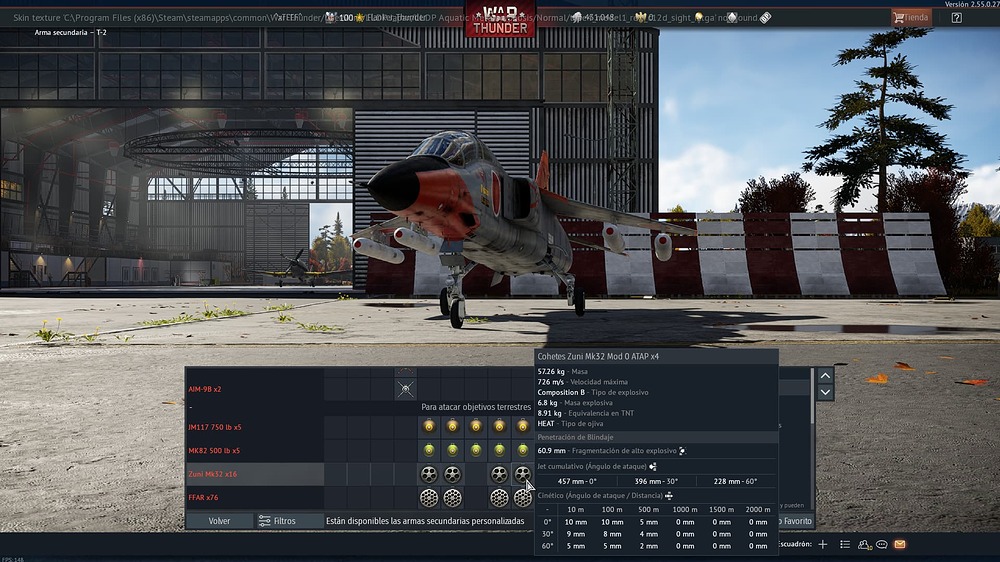Open the mail inbox envelope icon

(899, 544)
